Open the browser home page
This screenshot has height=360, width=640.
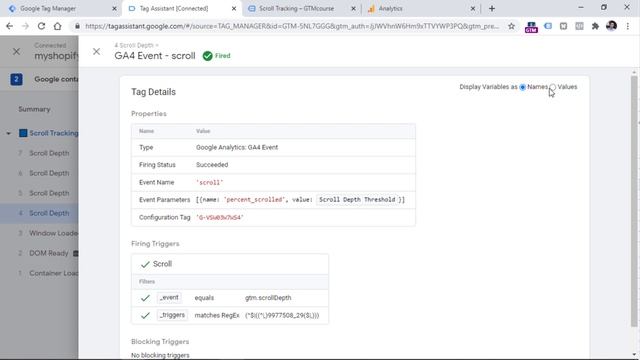tap(58, 26)
